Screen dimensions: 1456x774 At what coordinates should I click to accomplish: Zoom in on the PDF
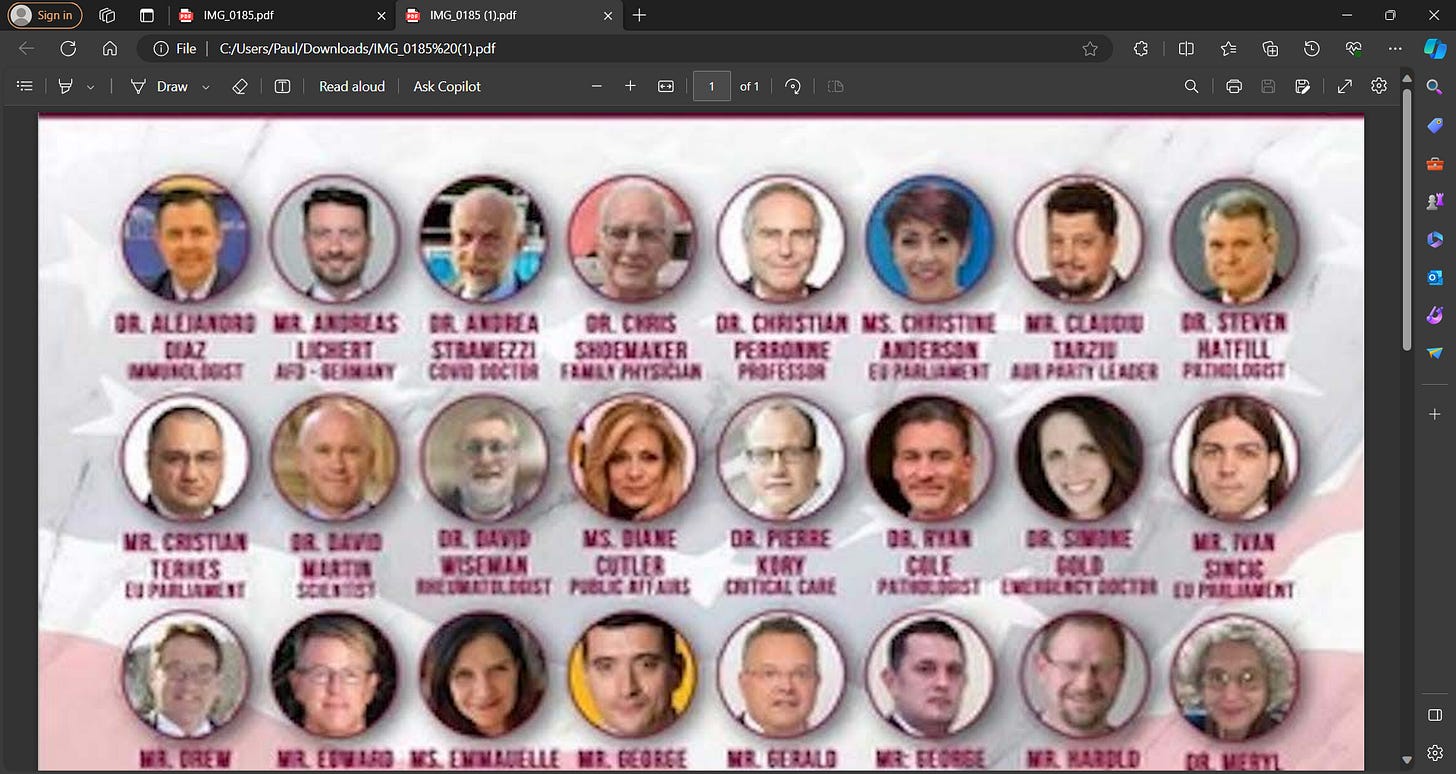point(630,87)
